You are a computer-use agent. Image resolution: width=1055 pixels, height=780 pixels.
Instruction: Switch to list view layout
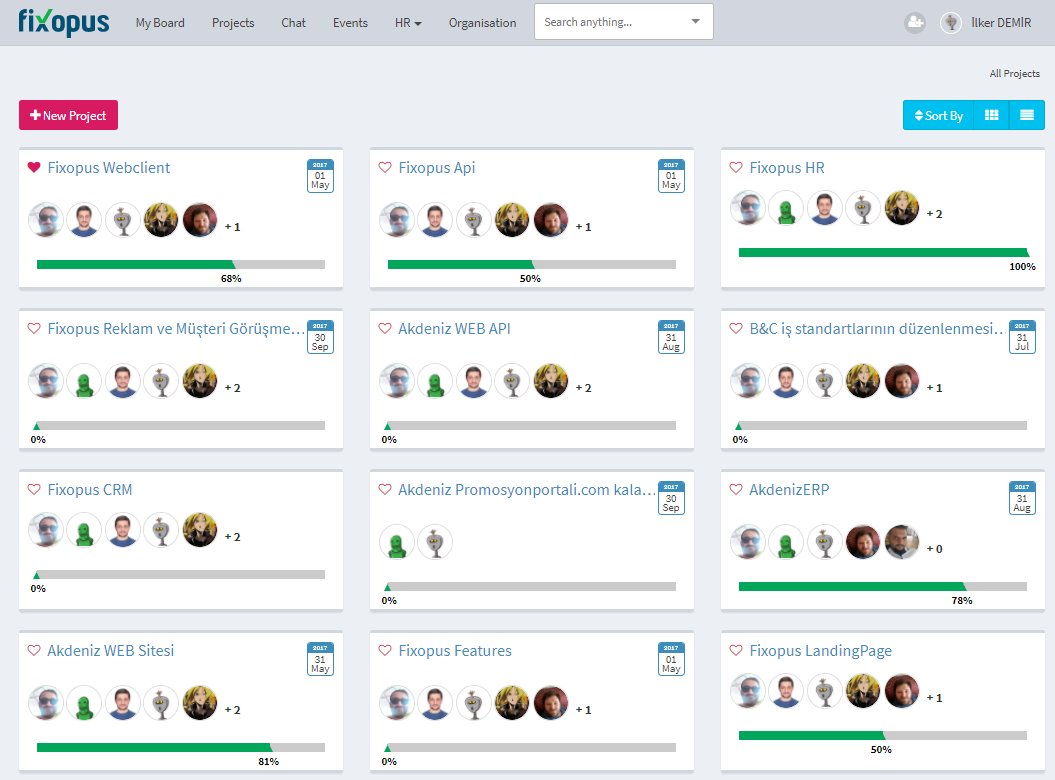(x=1027, y=115)
